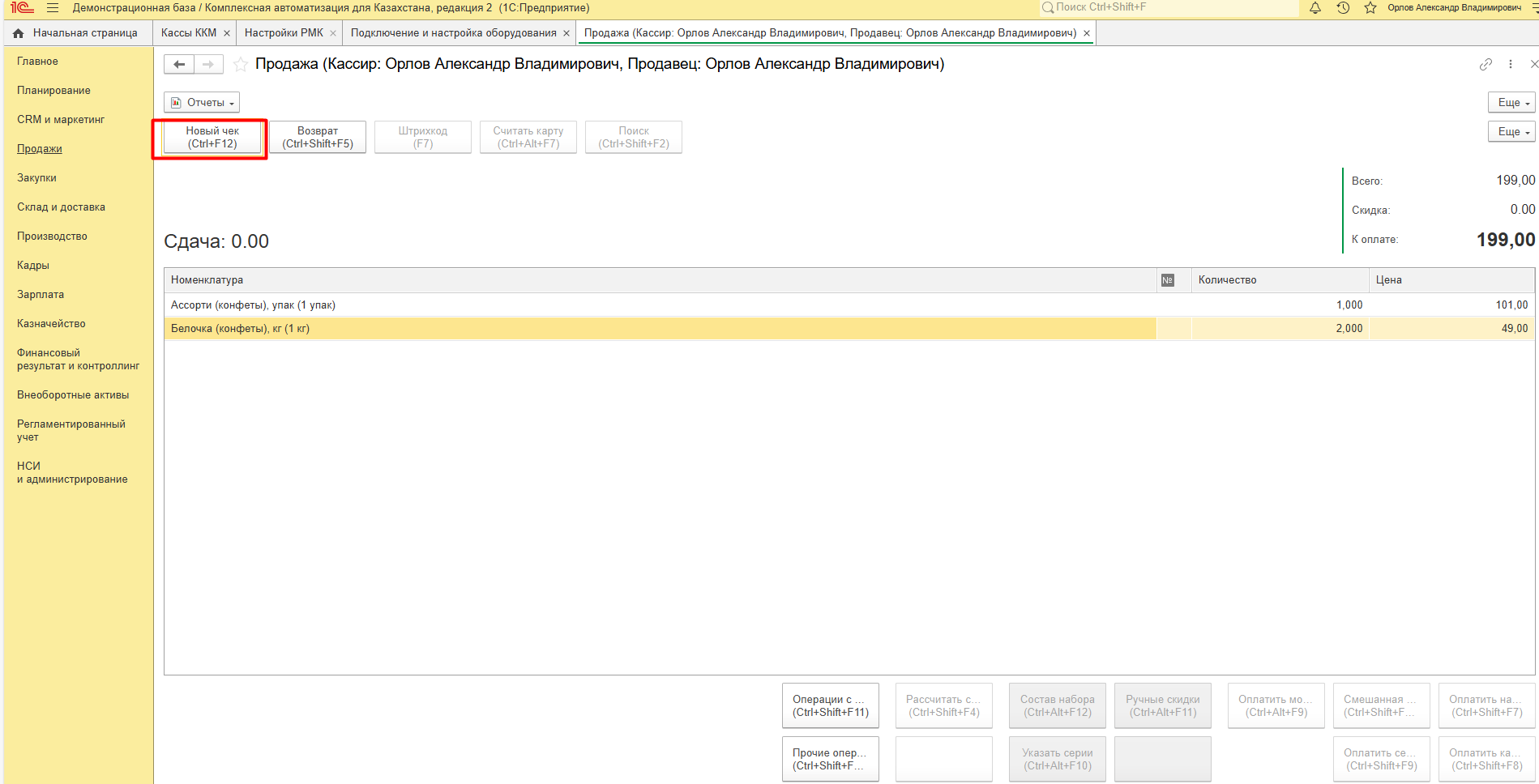Expand the lower Еще dropdown
The width and height of the screenshot is (1539, 784).
click(x=1511, y=132)
